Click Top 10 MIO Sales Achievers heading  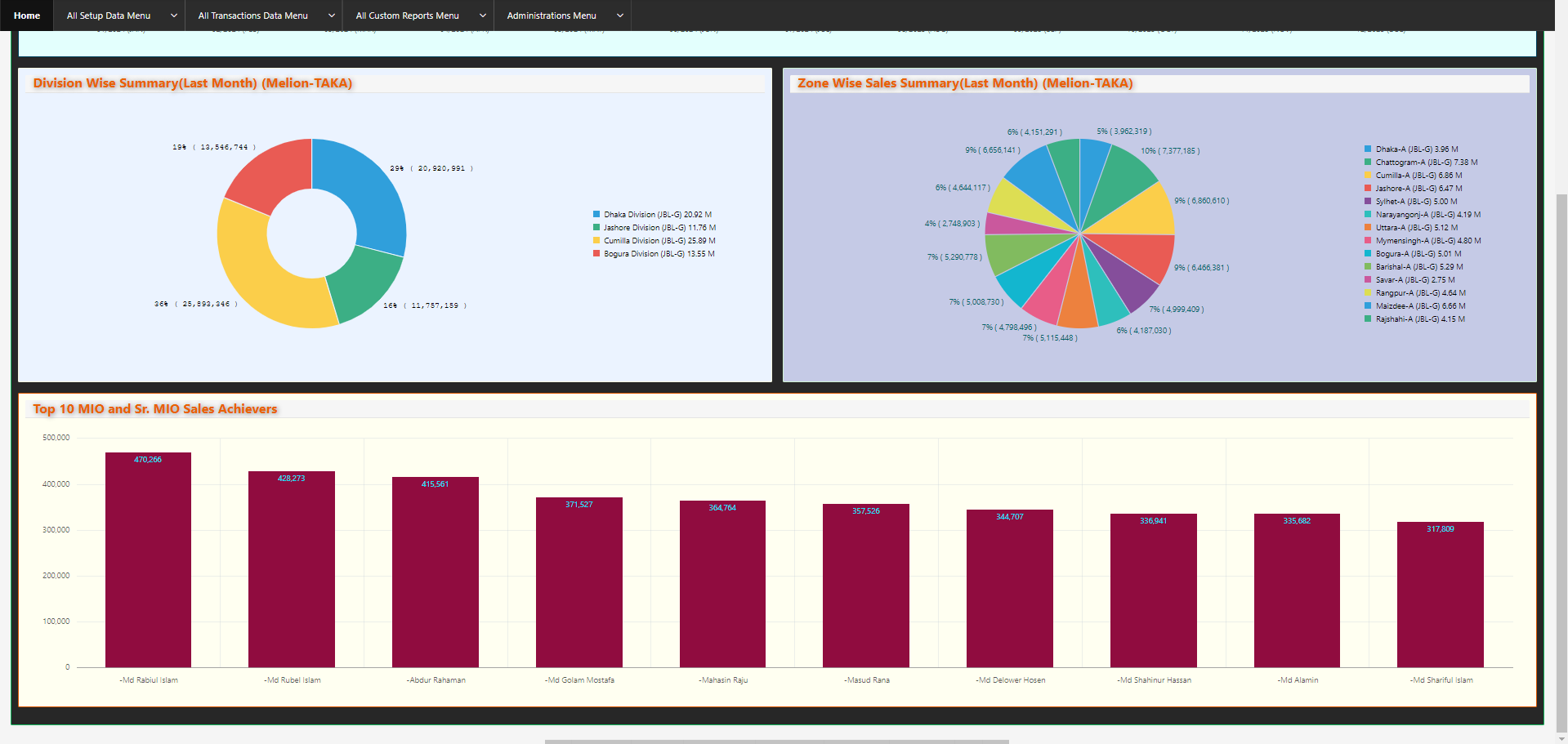pyautogui.click(x=155, y=409)
